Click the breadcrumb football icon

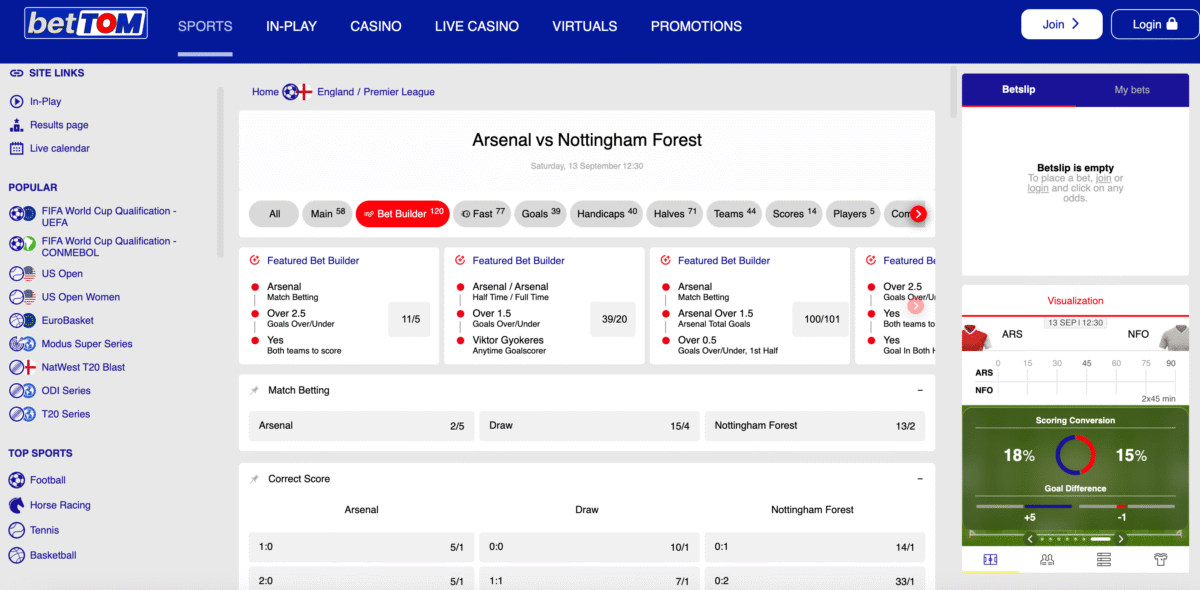[290, 92]
